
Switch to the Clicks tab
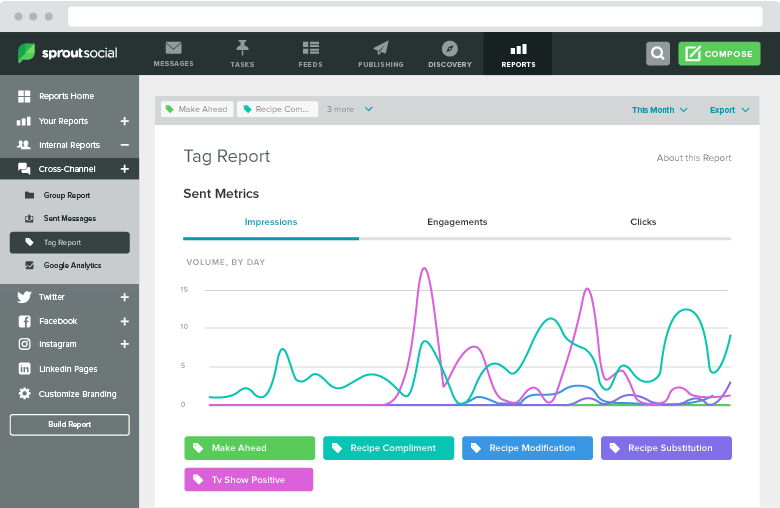(643, 222)
